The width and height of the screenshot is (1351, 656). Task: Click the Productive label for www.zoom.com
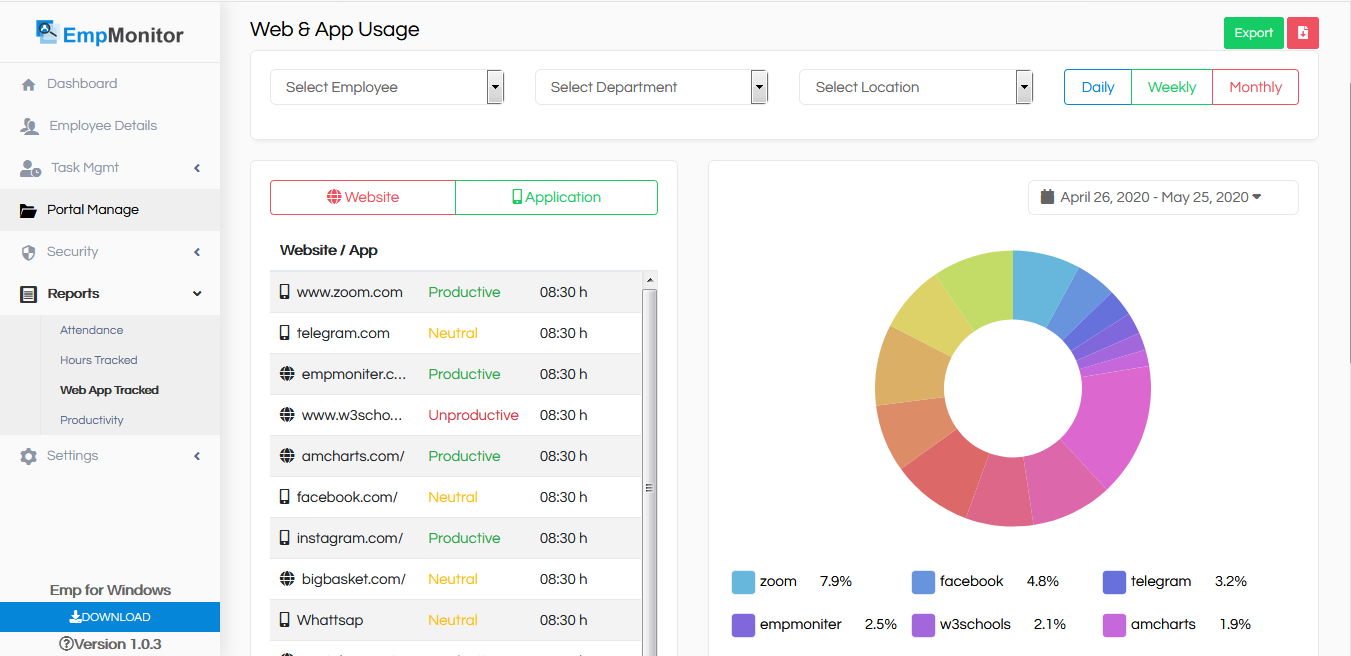pyautogui.click(x=464, y=292)
